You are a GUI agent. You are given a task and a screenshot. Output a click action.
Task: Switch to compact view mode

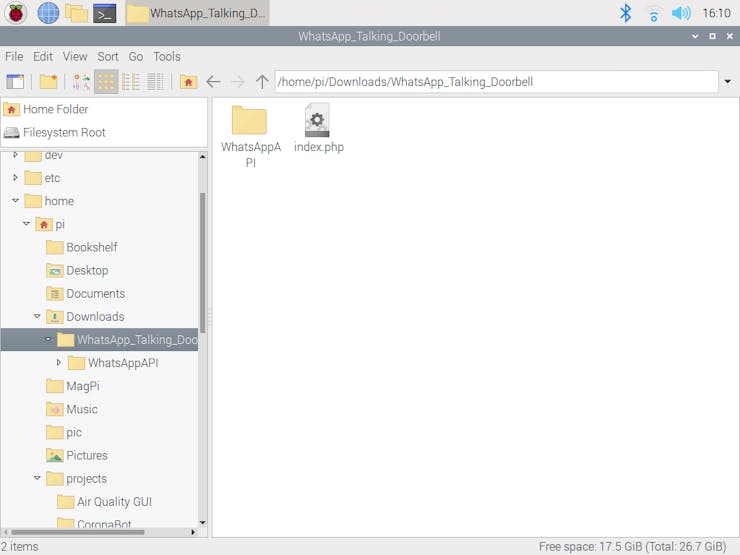coord(131,82)
